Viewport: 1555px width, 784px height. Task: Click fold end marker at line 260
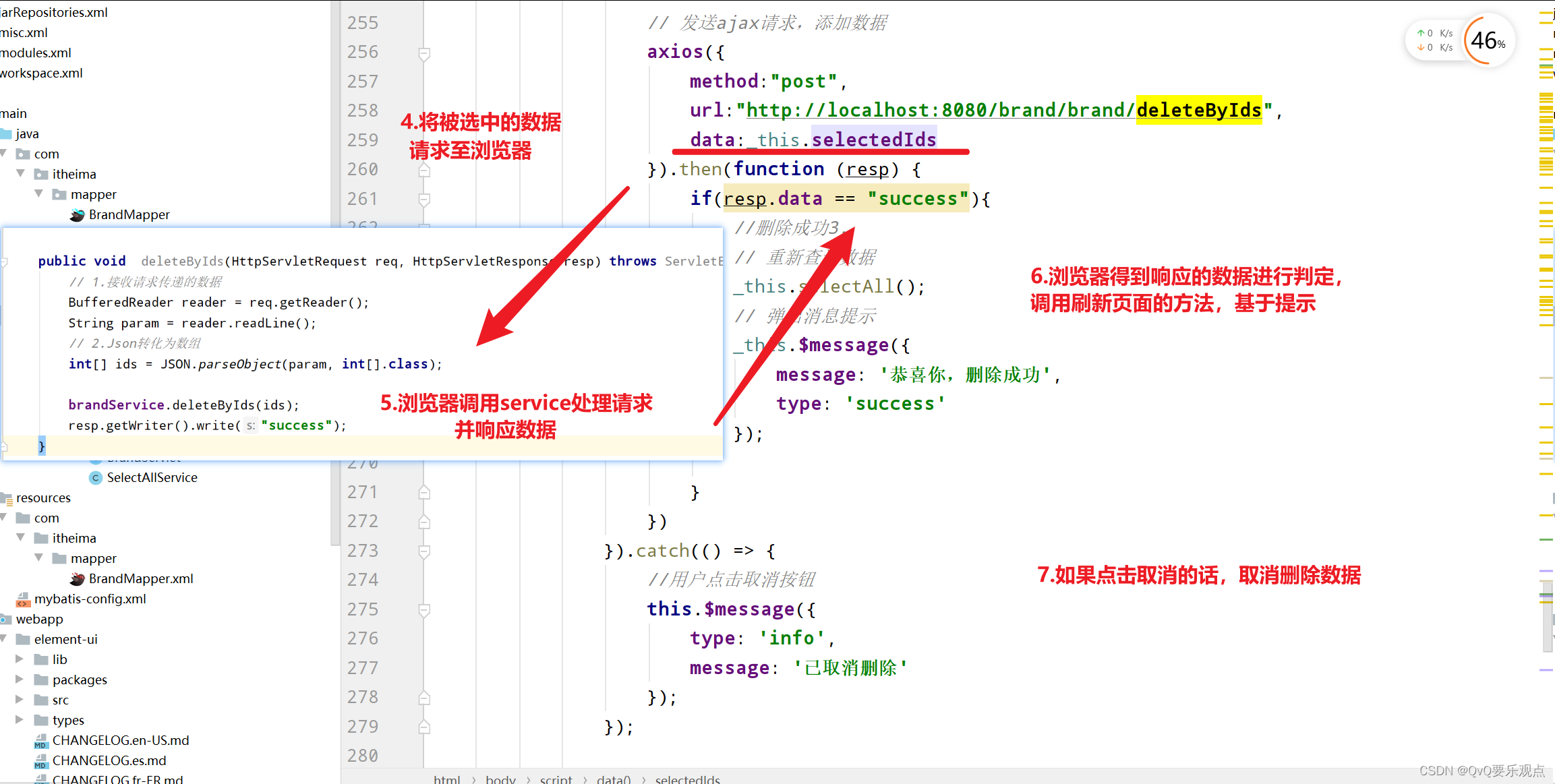pos(424,171)
